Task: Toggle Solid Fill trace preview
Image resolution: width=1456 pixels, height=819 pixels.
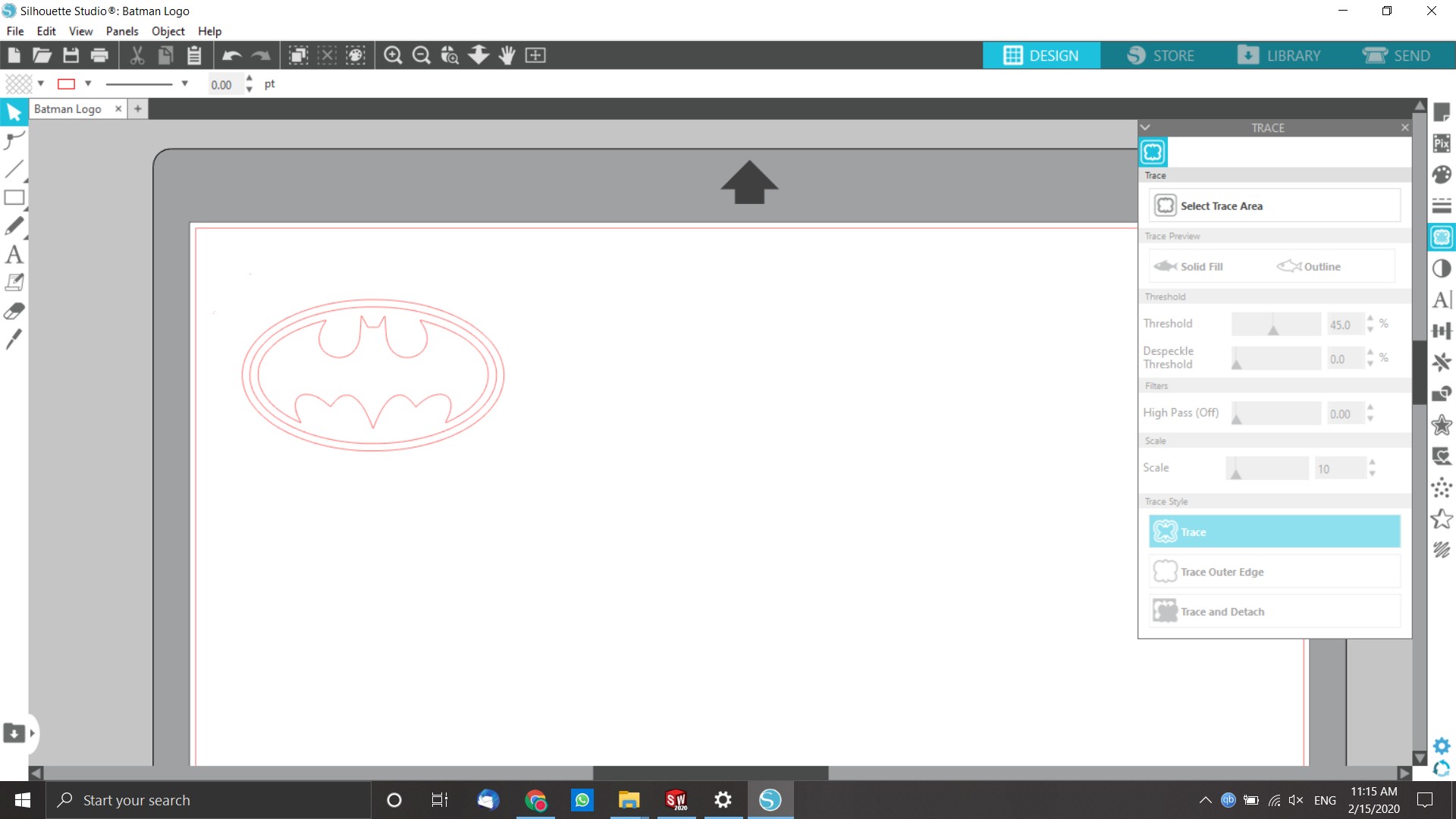Action: (1189, 267)
